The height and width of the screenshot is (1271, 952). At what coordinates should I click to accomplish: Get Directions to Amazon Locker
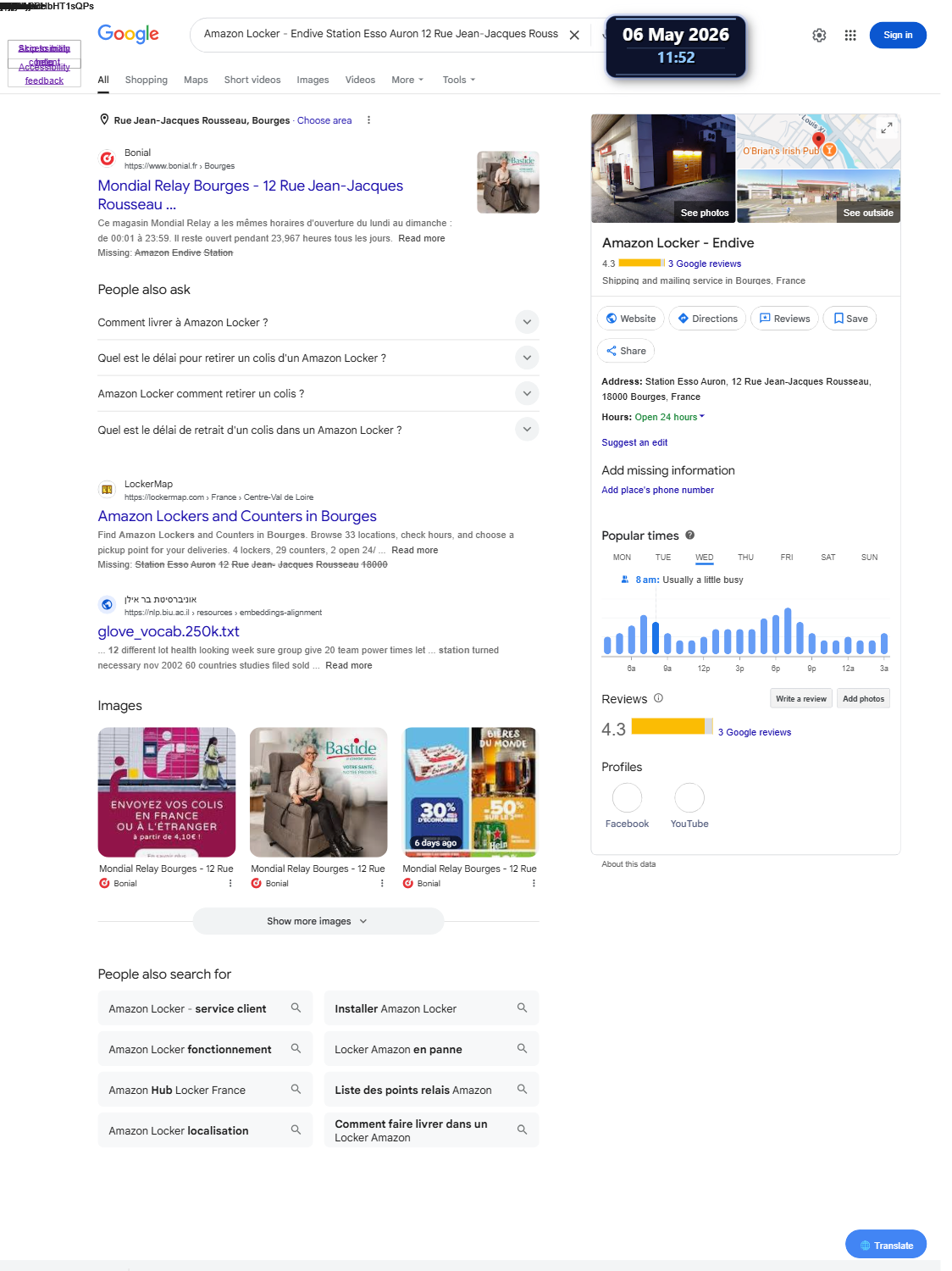pos(708,319)
